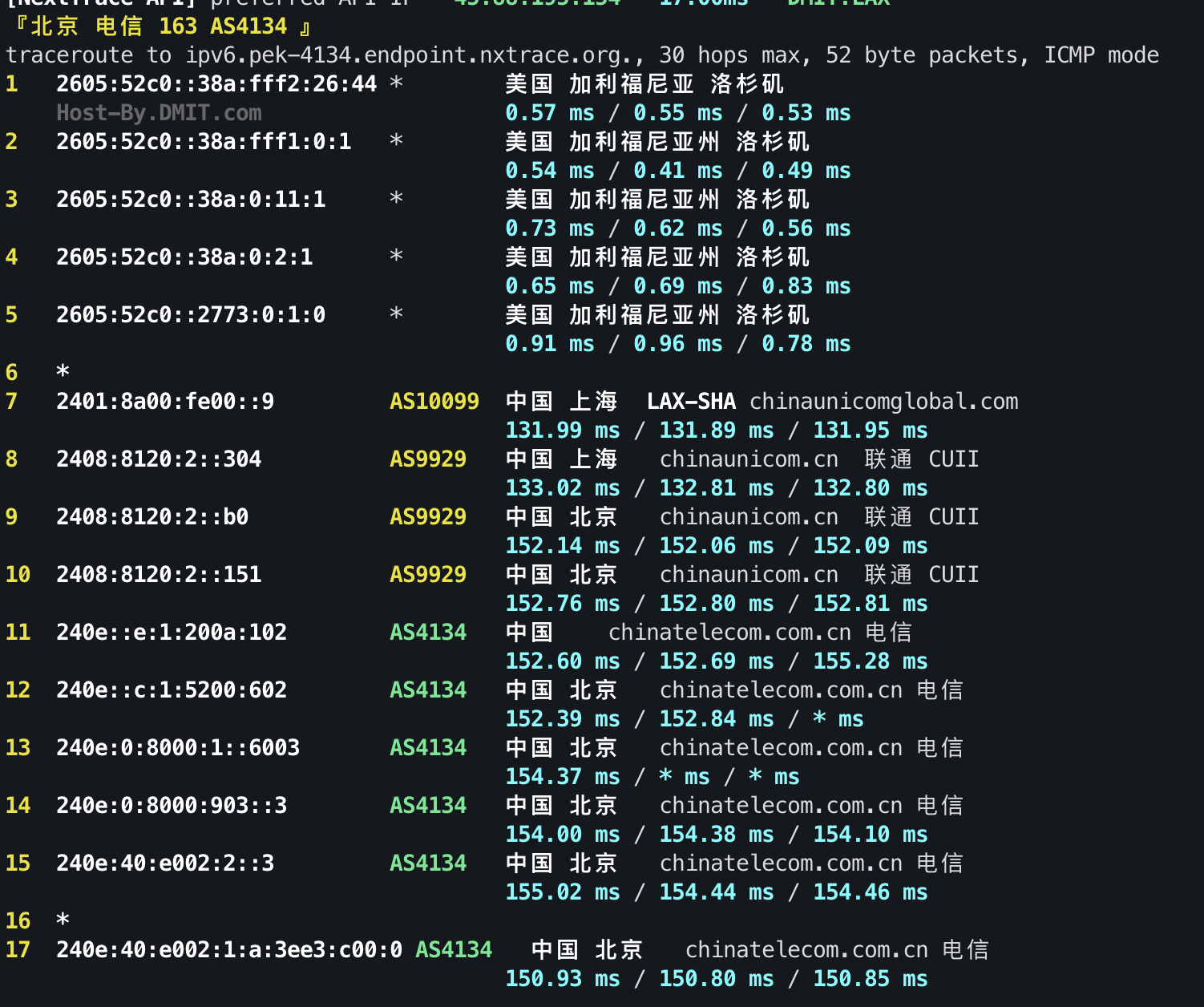Click Host-By.DMIT.com under hop 1
Screen dimensions: 1204x1007
157,112
